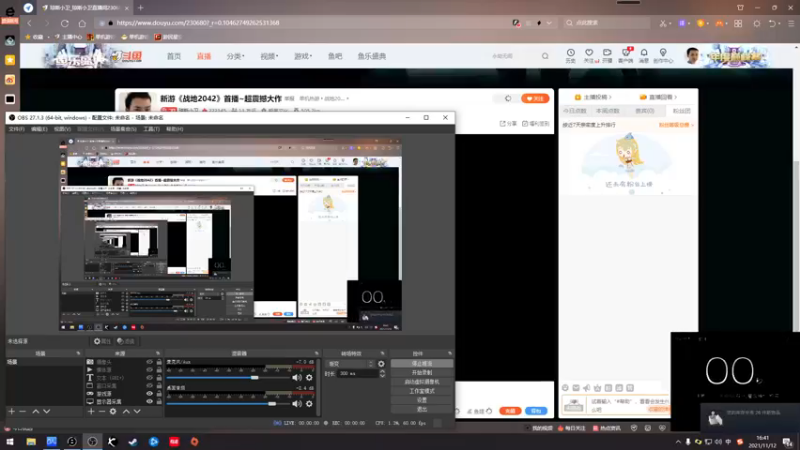Viewport: 800px width, 450px height.
Task: Add a new source with the sources panel plus icon
Action: coord(91,411)
